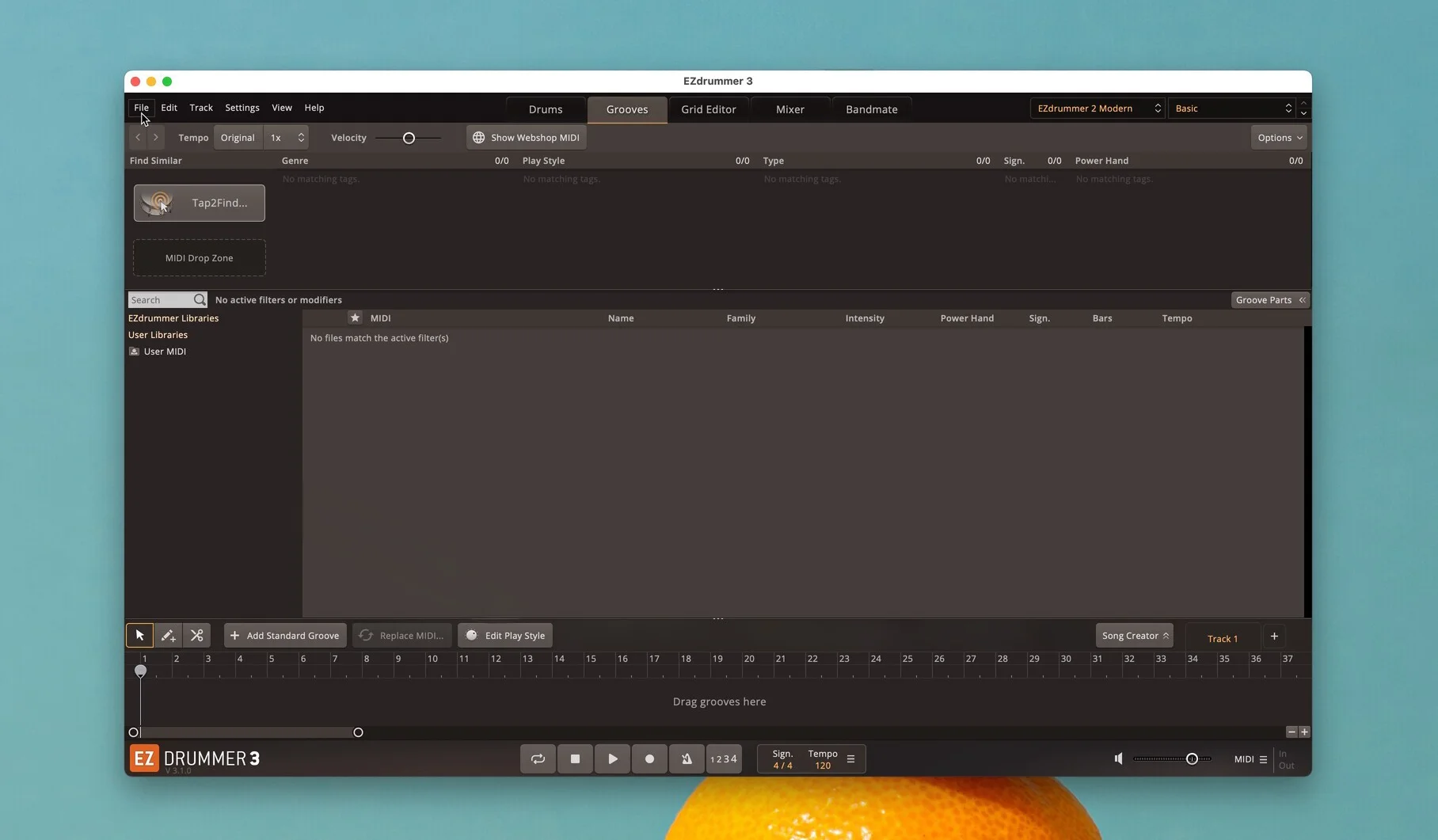Click the groove Search field
Screen dimensions: 1438x840
[161, 300]
